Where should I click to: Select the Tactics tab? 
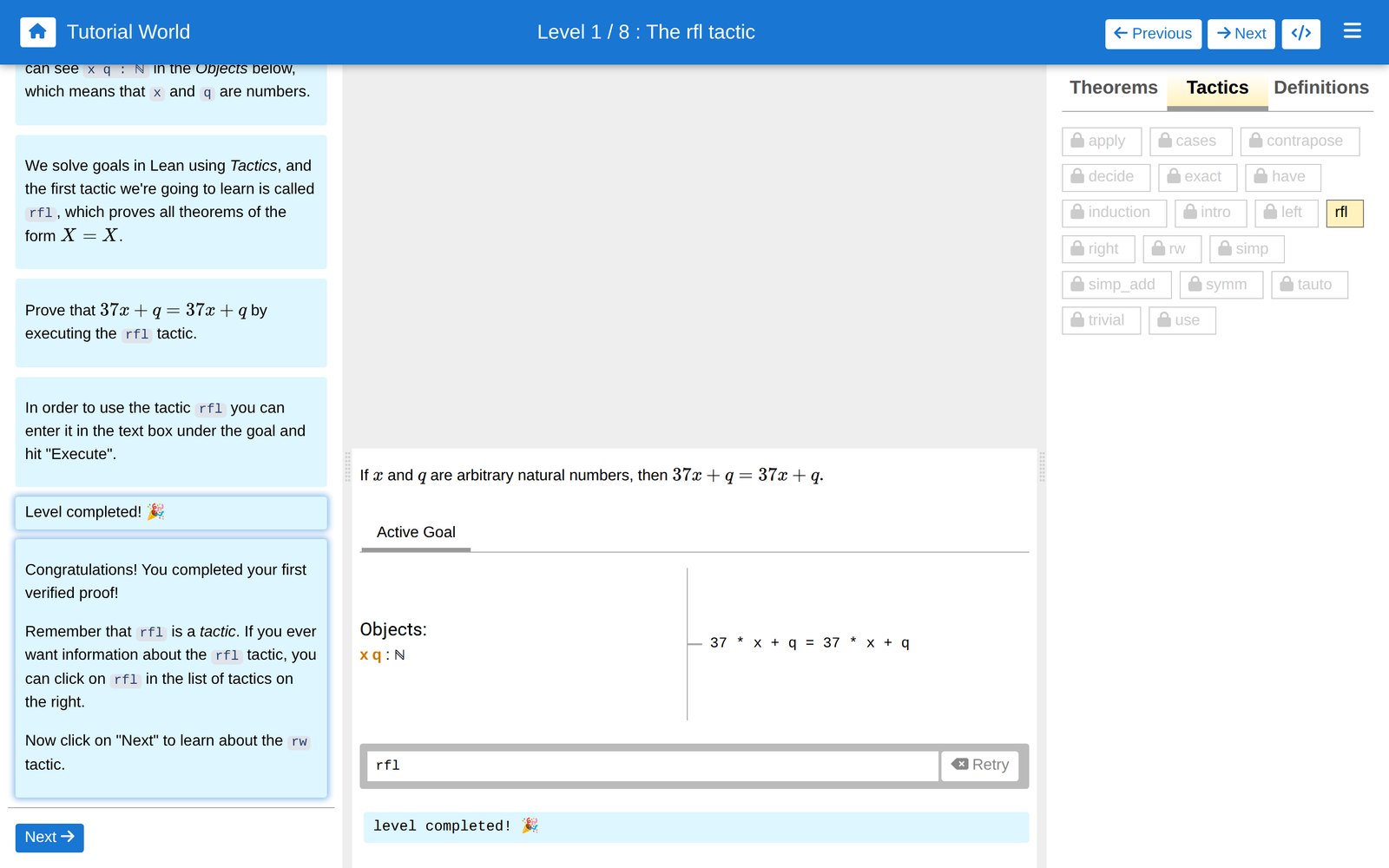pyautogui.click(x=1217, y=88)
